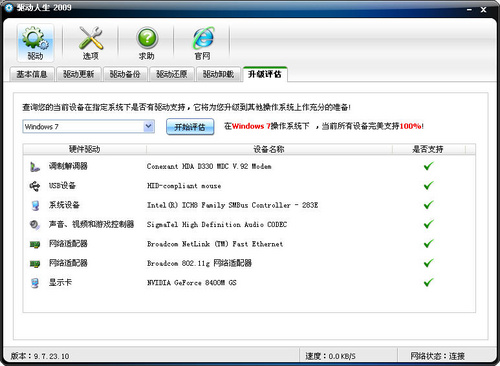Close the 驱动人生 2009 window
500x366 pixels.
point(483,10)
